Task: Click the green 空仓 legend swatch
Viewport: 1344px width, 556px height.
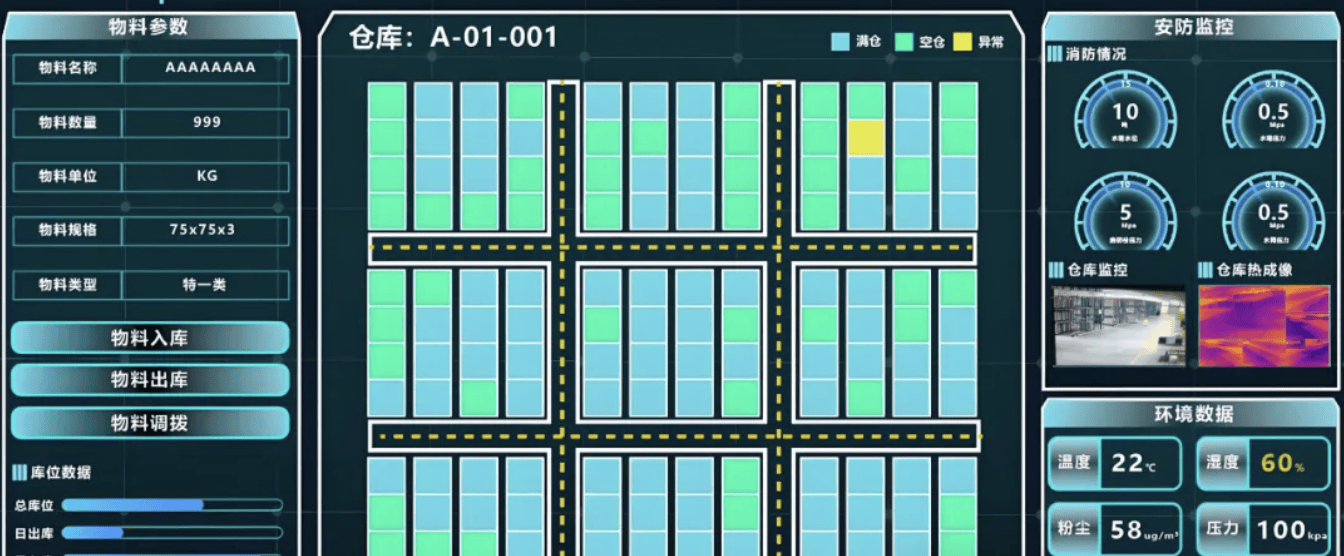Action: tap(903, 42)
